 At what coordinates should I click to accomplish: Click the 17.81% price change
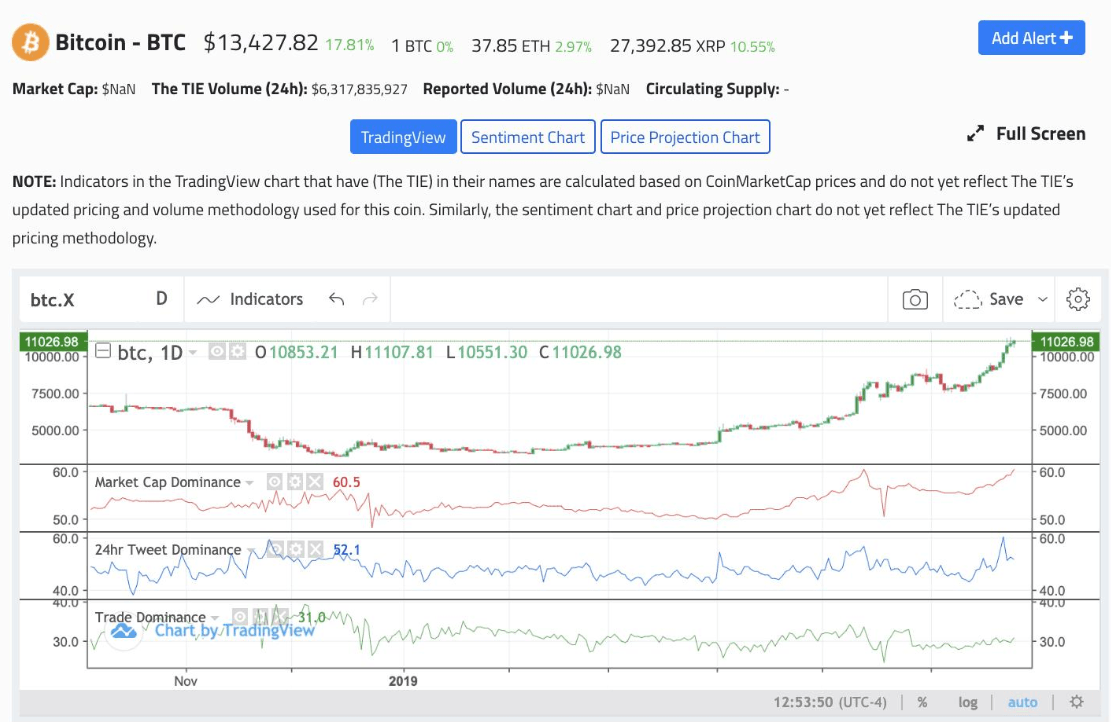(x=349, y=45)
